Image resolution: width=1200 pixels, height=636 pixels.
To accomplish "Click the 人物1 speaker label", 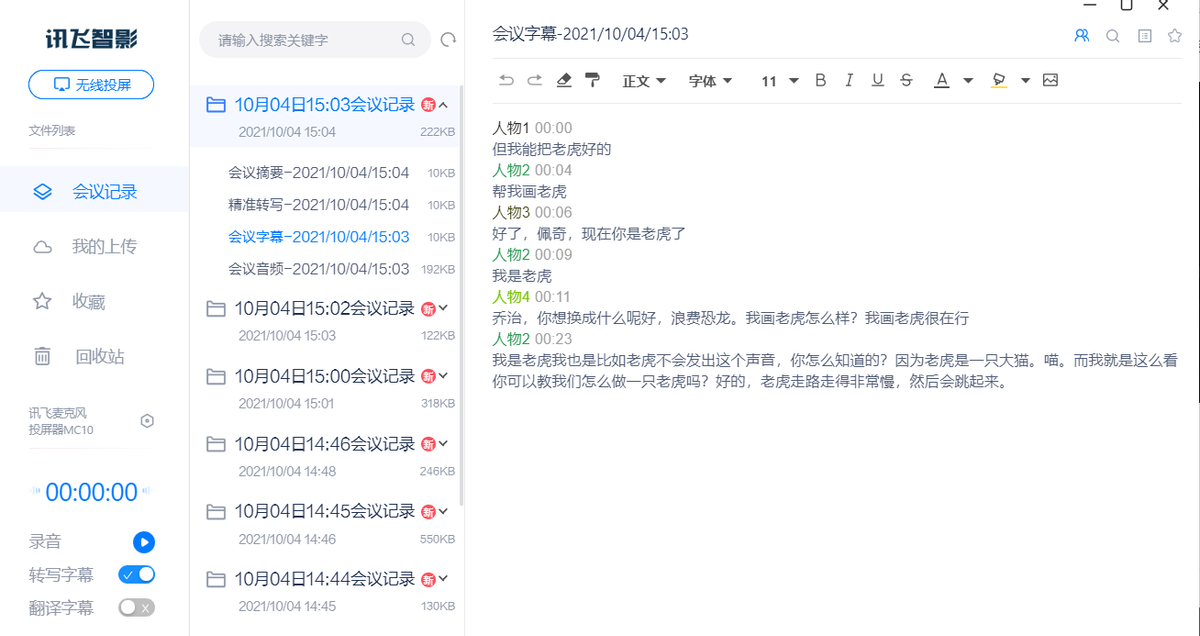I will tap(511, 128).
